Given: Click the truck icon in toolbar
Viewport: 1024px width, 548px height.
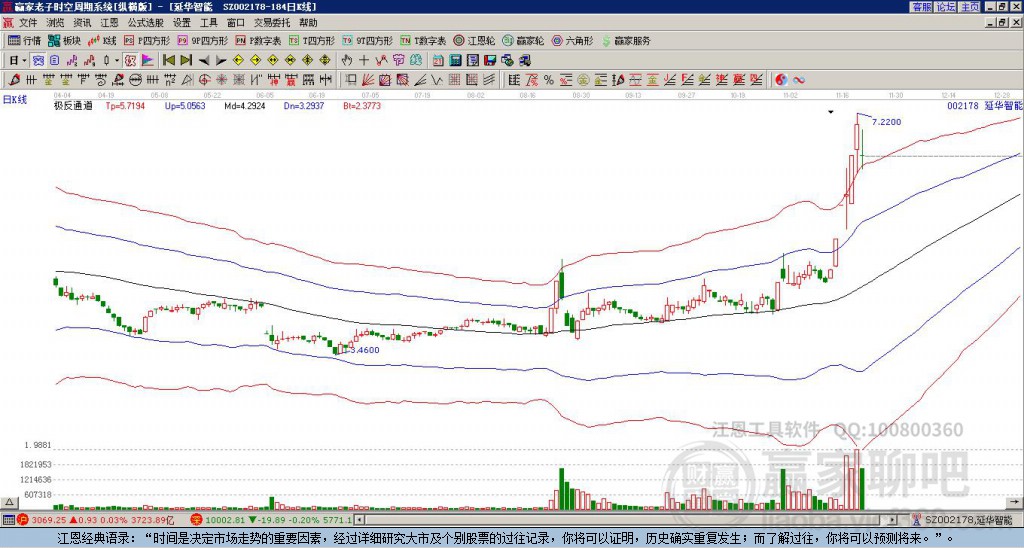Looking at the screenshot, I should 525,60.
